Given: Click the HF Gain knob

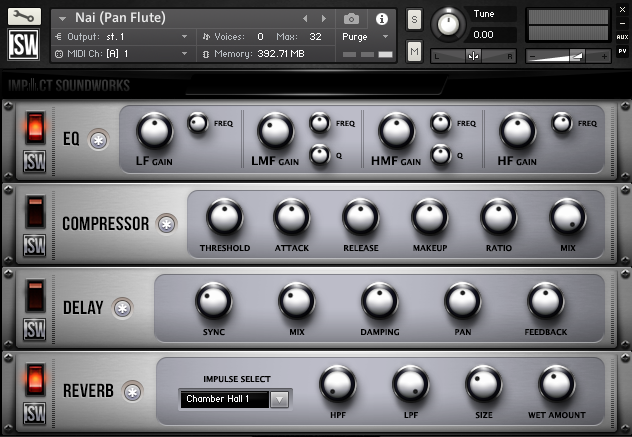Looking at the screenshot, I should click(x=518, y=131).
